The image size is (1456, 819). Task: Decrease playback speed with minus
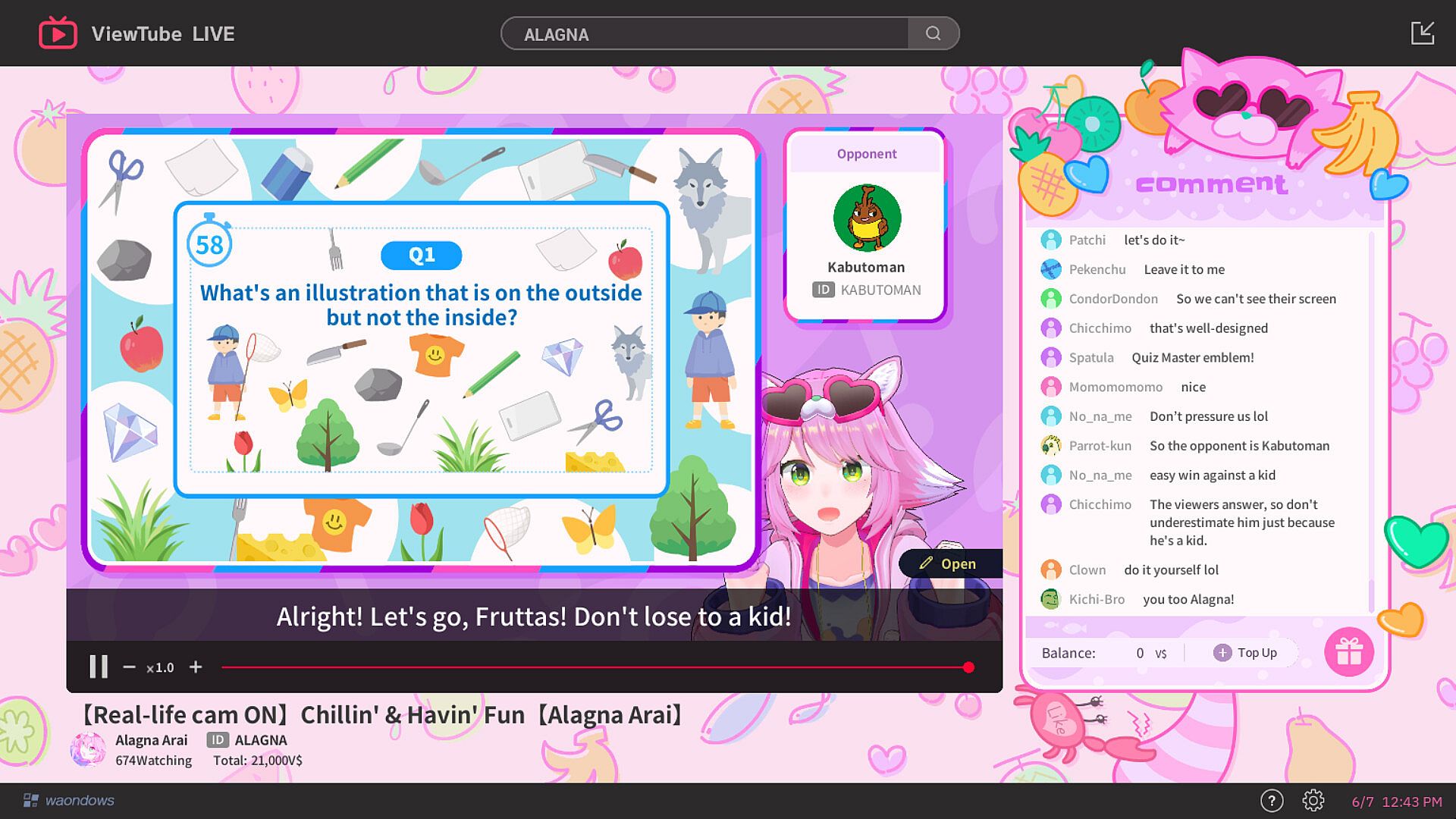coord(129,667)
